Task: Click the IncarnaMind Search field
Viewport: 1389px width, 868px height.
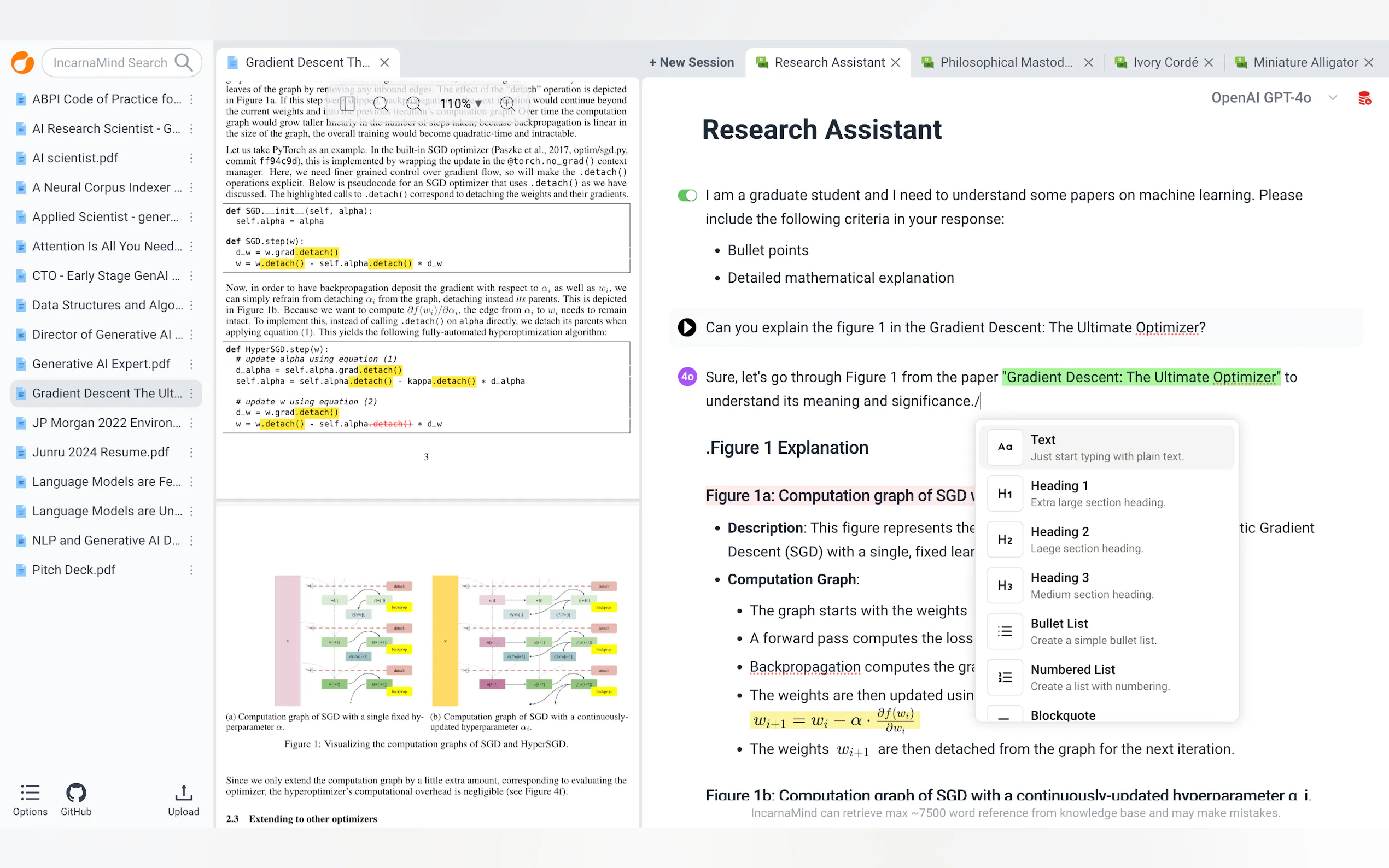Action: point(110,62)
